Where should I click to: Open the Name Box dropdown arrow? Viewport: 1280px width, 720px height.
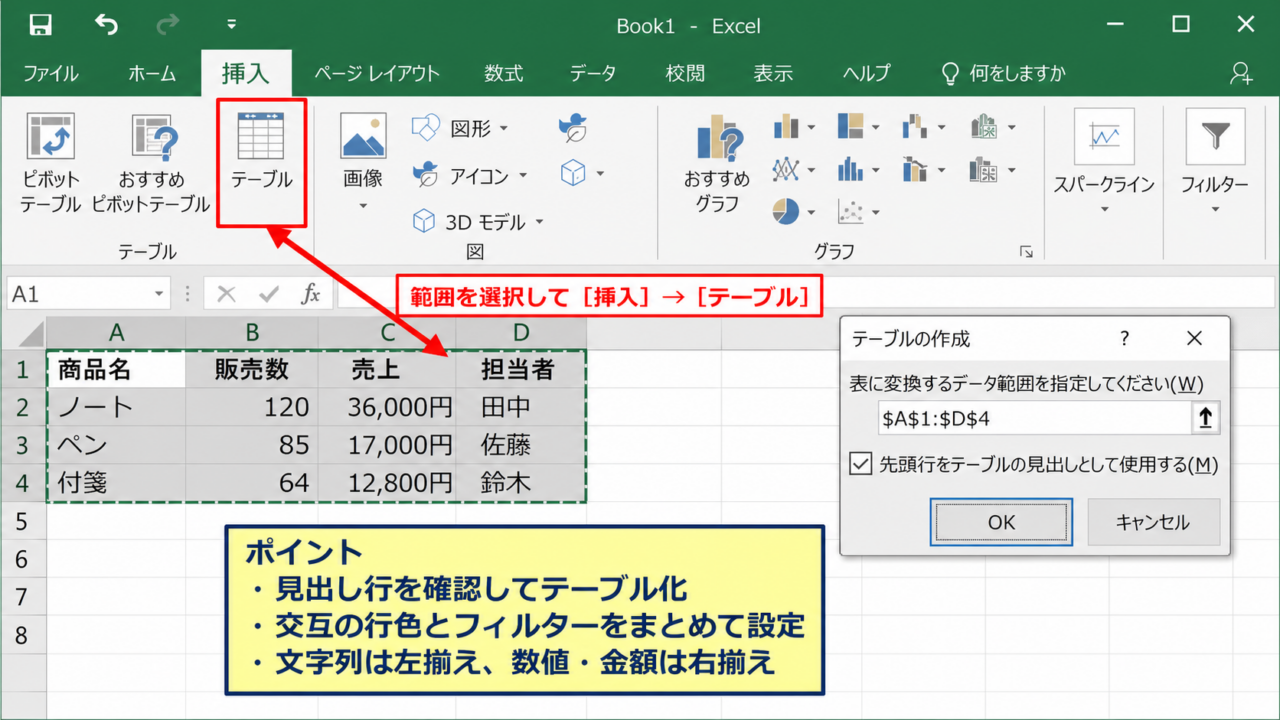coord(160,294)
